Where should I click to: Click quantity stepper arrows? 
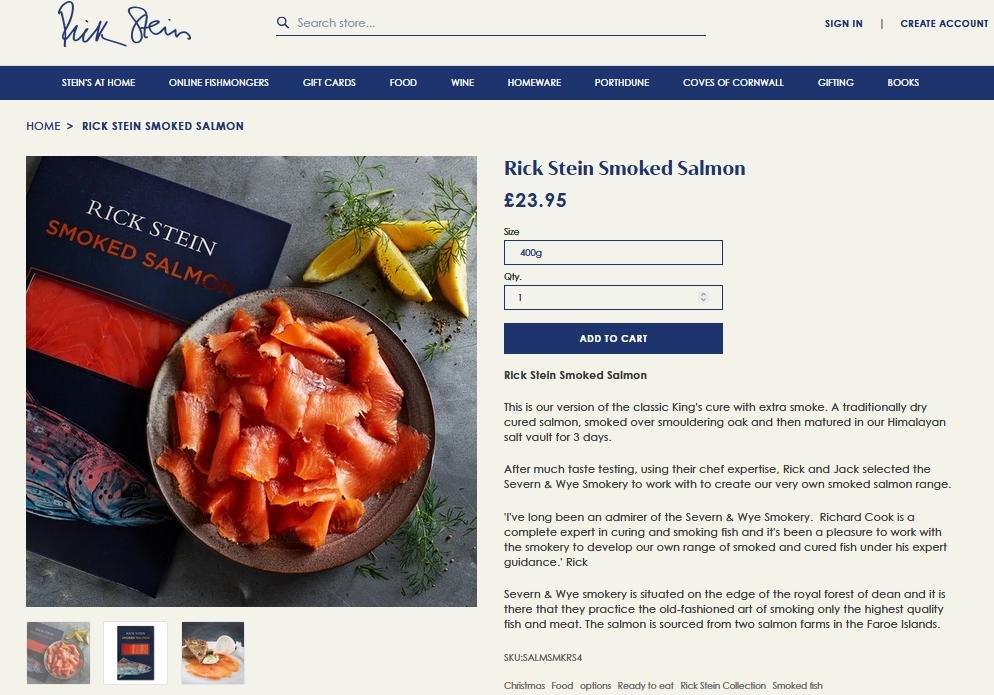(703, 297)
